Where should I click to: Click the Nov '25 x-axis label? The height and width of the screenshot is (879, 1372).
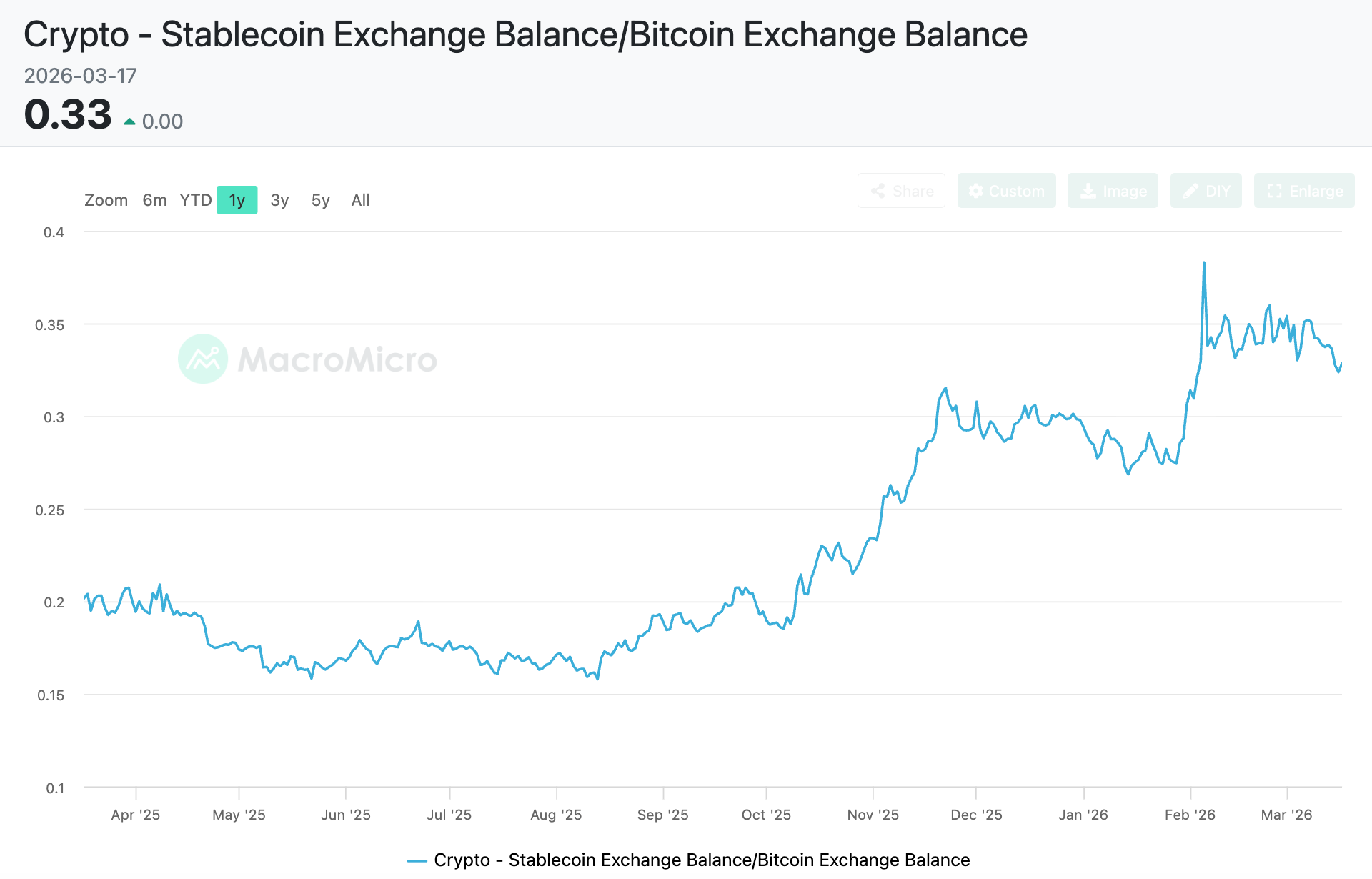point(873,815)
